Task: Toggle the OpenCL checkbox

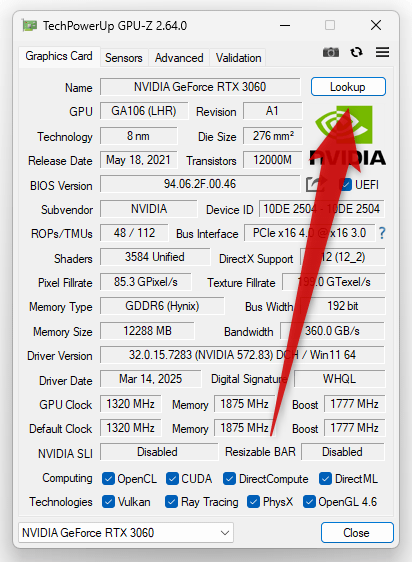Action: click(x=108, y=479)
